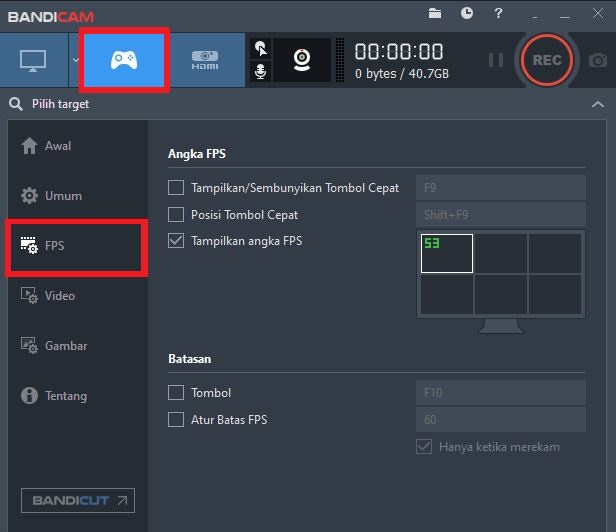616x532 pixels.
Task: Open the Tentang about tab
Action: pyautogui.click(x=78, y=396)
